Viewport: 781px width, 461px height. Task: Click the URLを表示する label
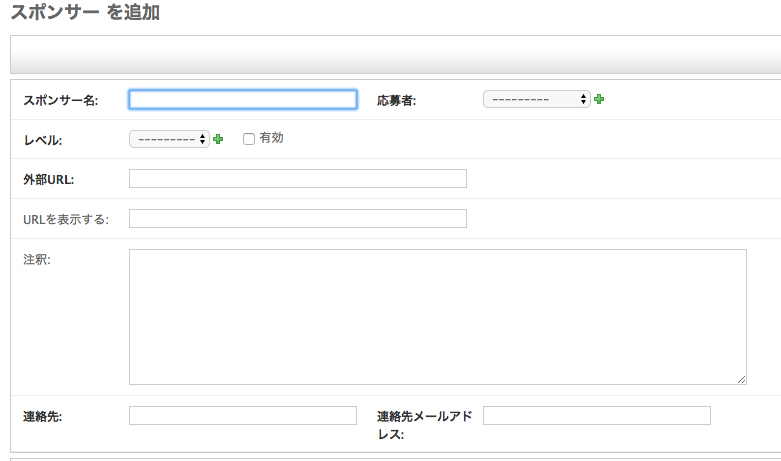pyautogui.click(x=66, y=220)
